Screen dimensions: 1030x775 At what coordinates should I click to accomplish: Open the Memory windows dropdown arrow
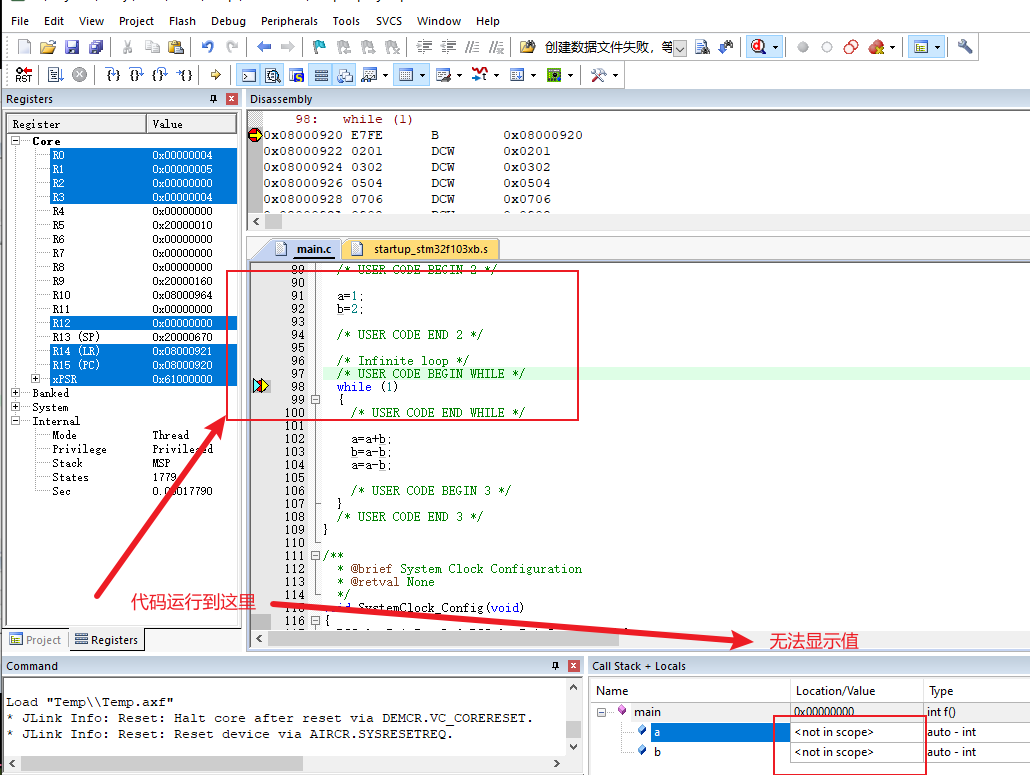422,76
